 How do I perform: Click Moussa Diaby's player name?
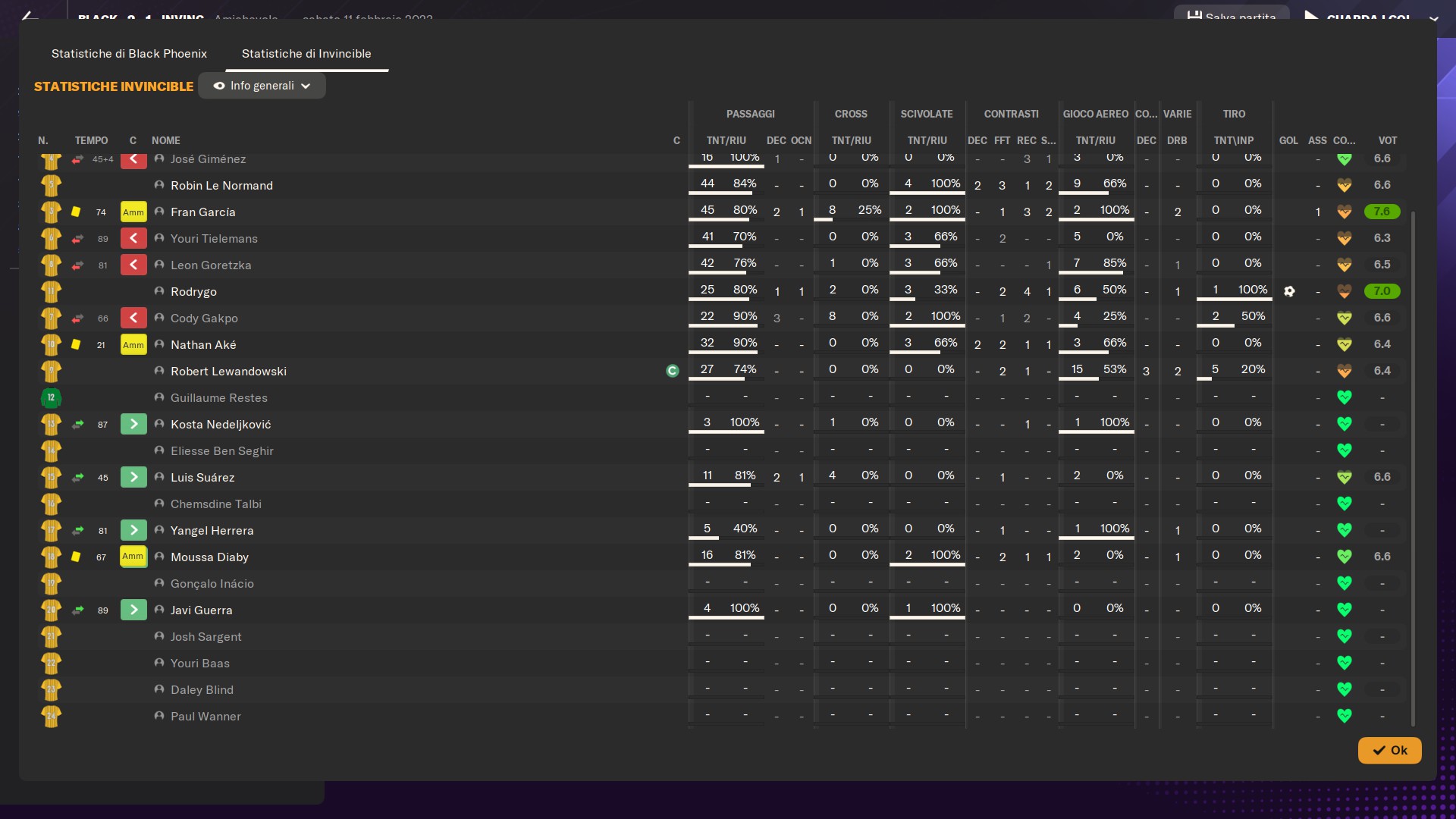(x=209, y=557)
